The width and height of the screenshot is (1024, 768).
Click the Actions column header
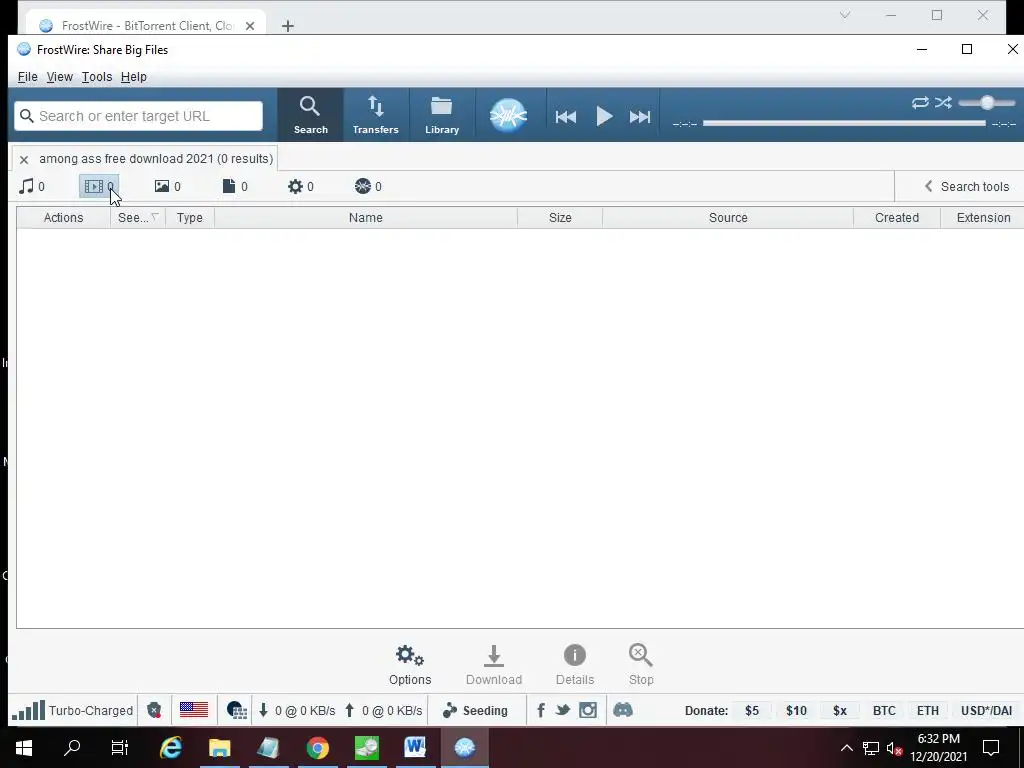63,217
